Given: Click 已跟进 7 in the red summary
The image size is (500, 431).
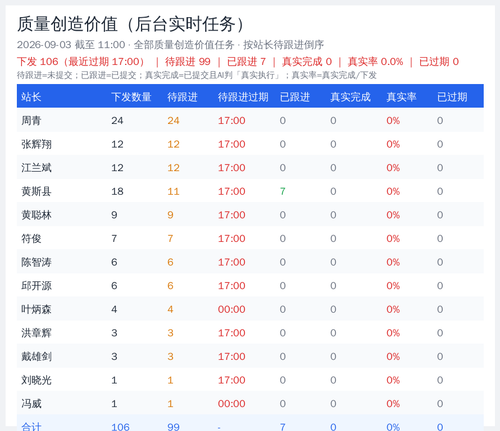Looking at the screenshot, I should coord(246,62).
